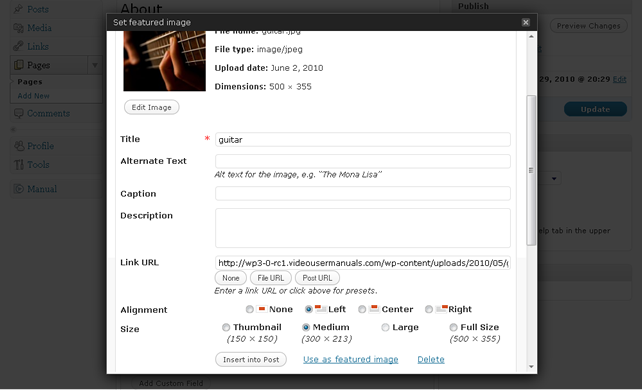The image size is (642, 390).
Task: Click the Right alignment icon
Action: pos(441,309)
